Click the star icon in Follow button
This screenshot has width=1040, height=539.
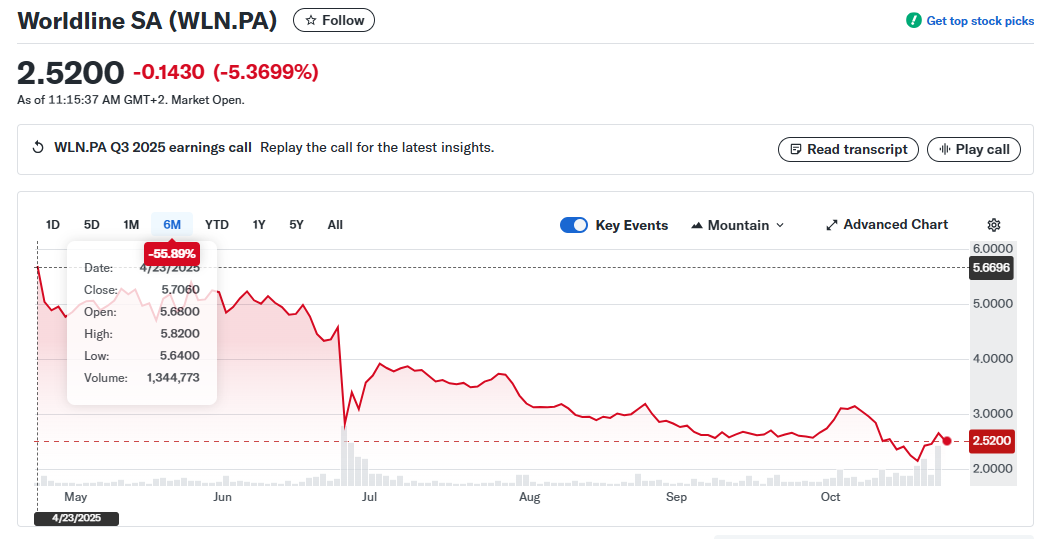311,20
